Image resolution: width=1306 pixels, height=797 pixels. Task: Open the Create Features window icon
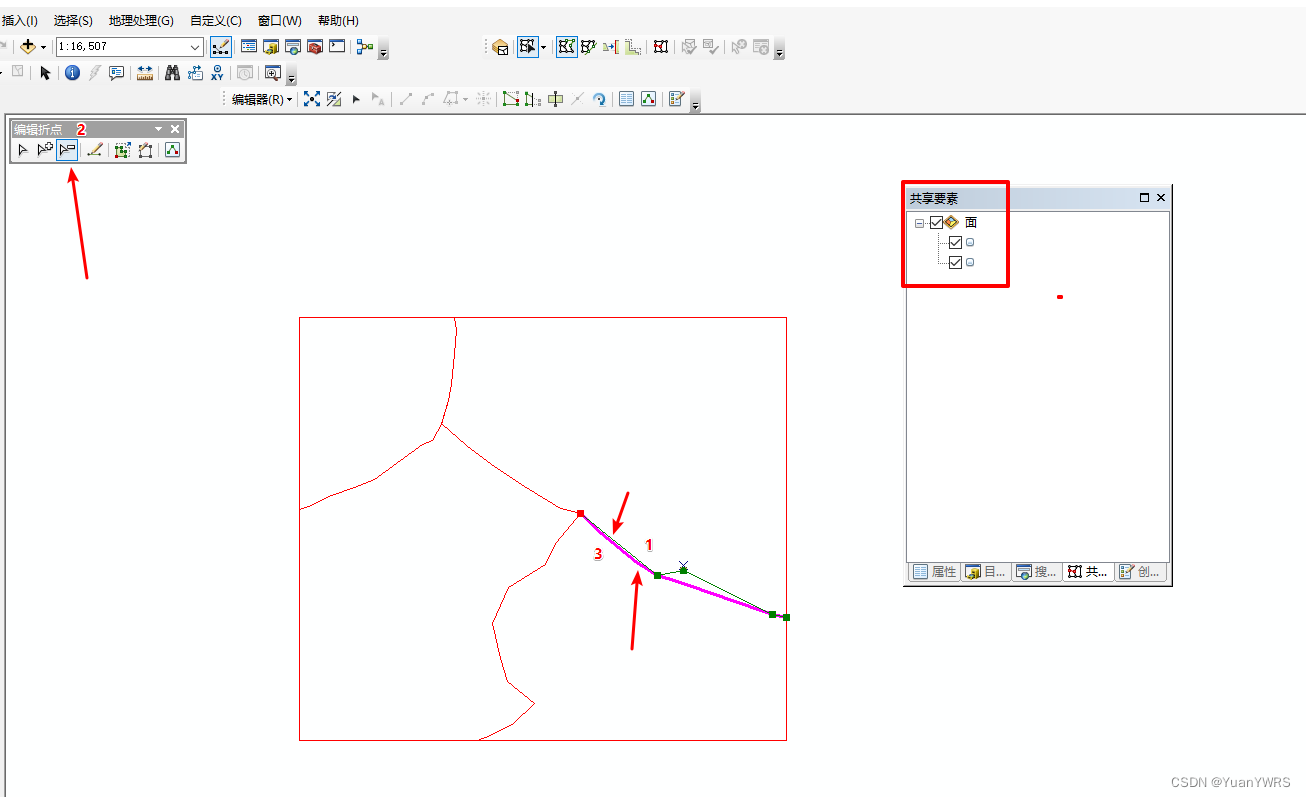click(677, 99)
